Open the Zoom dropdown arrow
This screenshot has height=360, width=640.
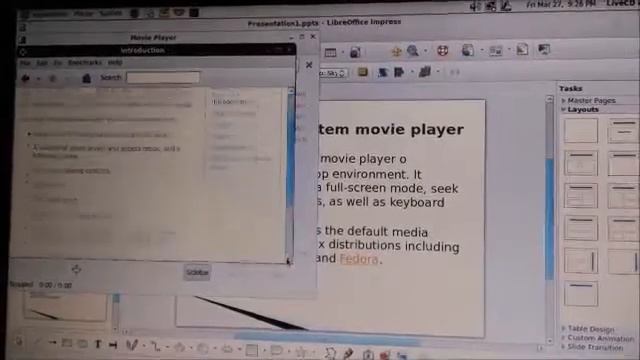425,51
